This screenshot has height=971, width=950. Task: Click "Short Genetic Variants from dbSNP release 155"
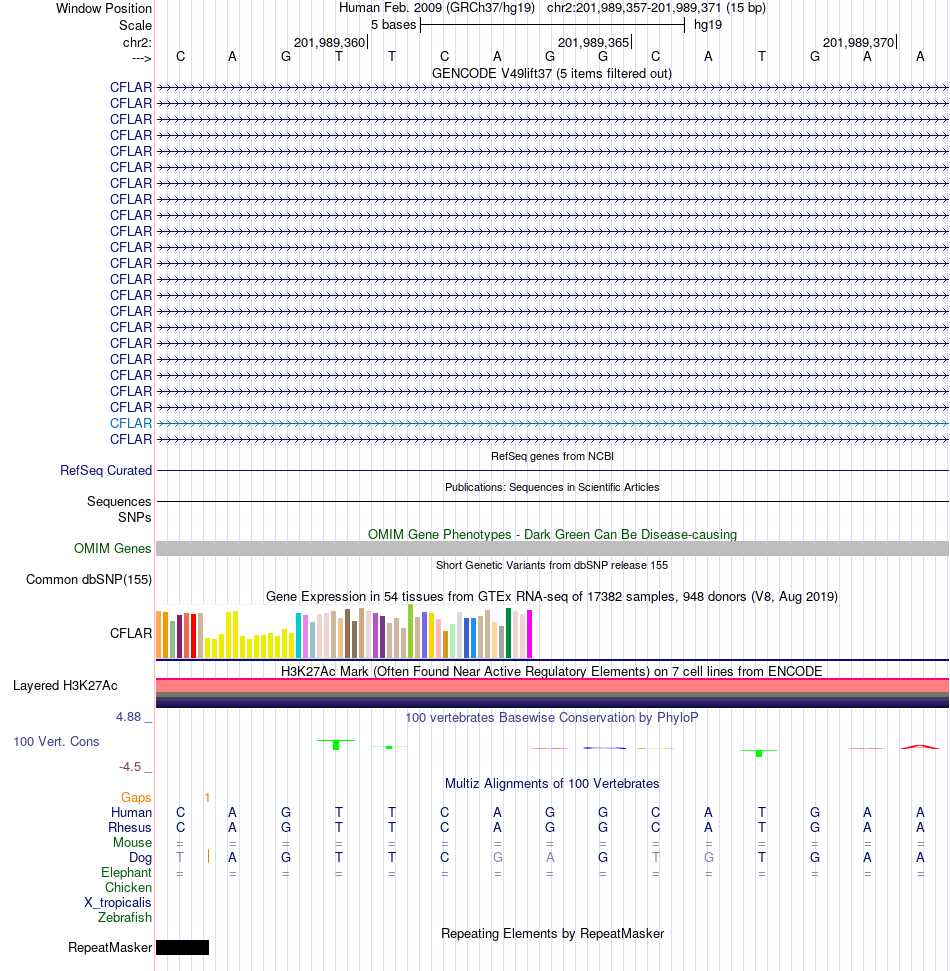click(x=552, y=565)
